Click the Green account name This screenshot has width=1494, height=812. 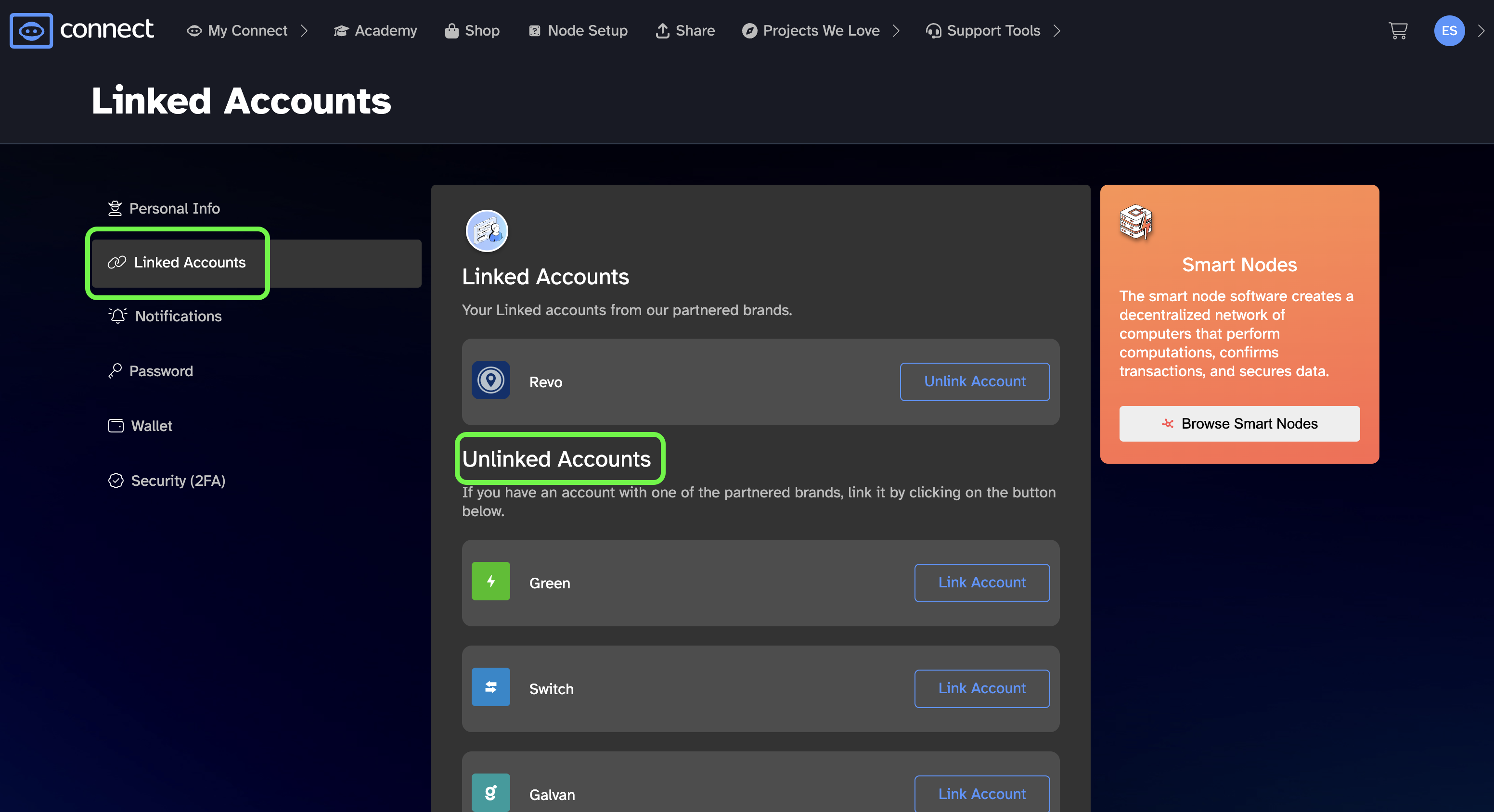click(x=549, y=583)
